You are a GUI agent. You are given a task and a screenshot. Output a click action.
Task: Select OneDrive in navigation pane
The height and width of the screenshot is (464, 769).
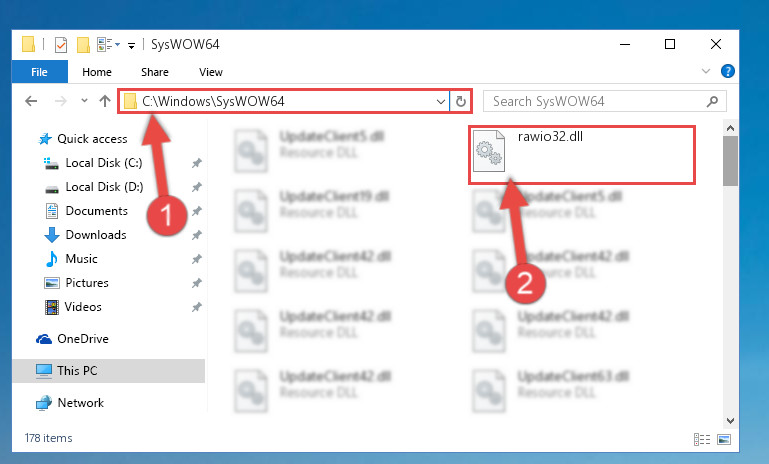[72, 339]
